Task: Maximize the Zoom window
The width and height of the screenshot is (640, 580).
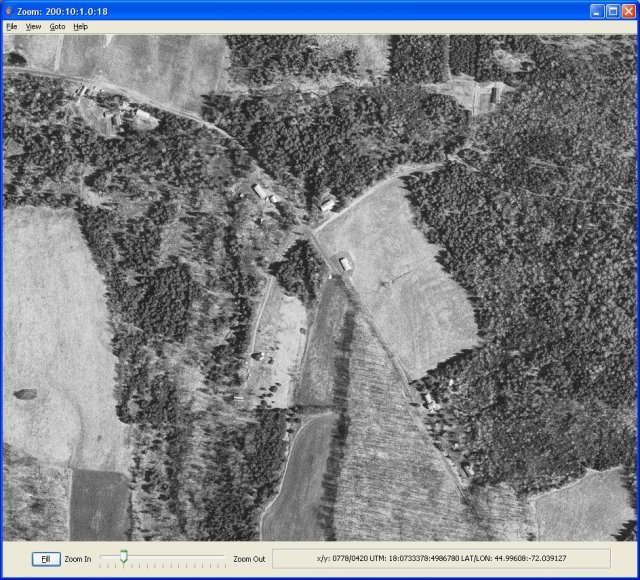Action: coord(612,10)
